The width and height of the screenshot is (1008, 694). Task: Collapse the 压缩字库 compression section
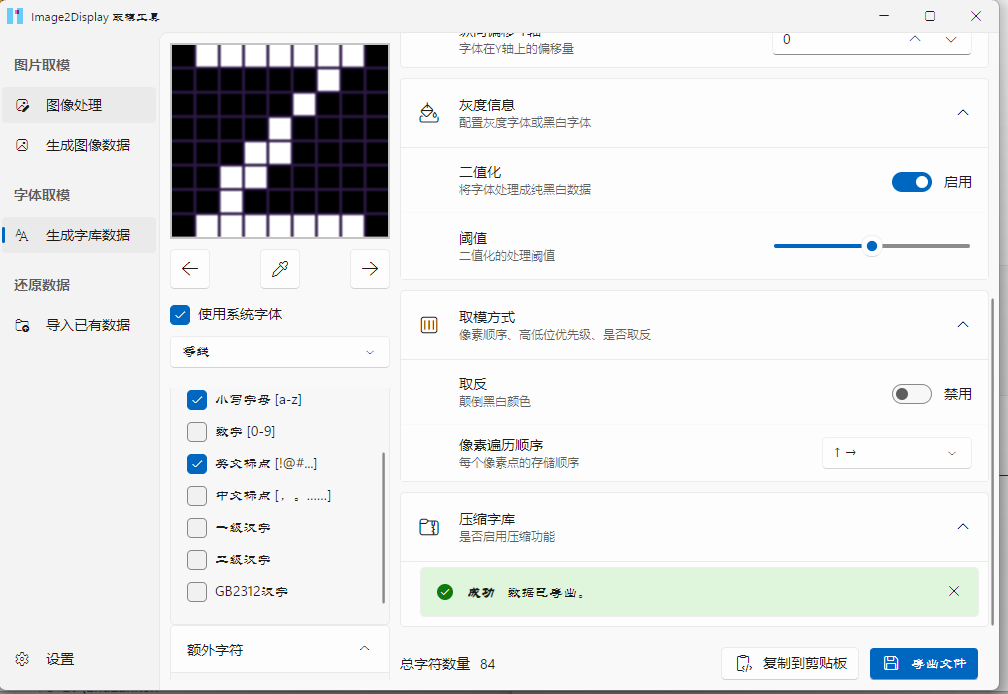(x=962, y=524)
